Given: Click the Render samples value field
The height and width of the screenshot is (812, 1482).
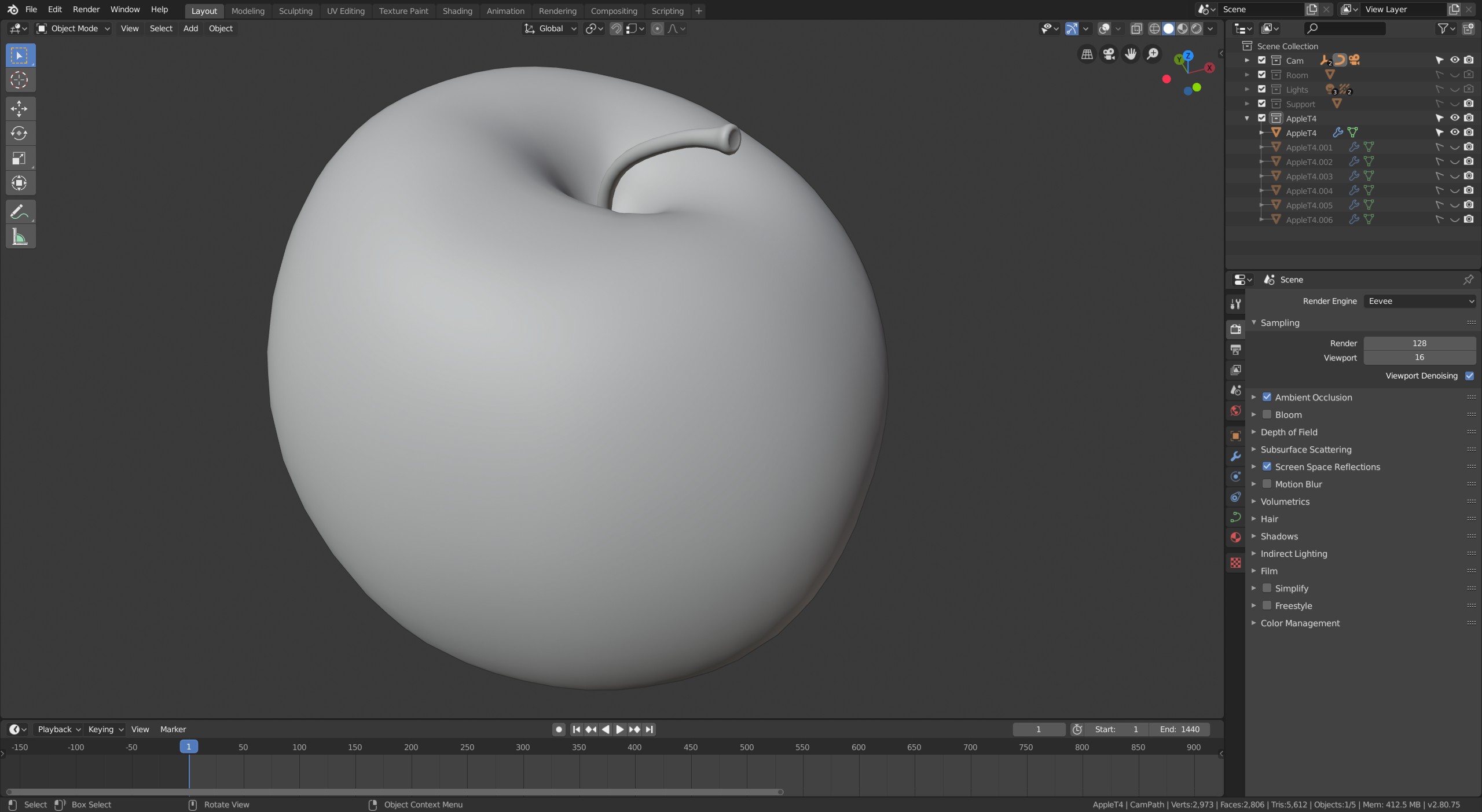Looking at the screenshot, I should pos(1419,343).
